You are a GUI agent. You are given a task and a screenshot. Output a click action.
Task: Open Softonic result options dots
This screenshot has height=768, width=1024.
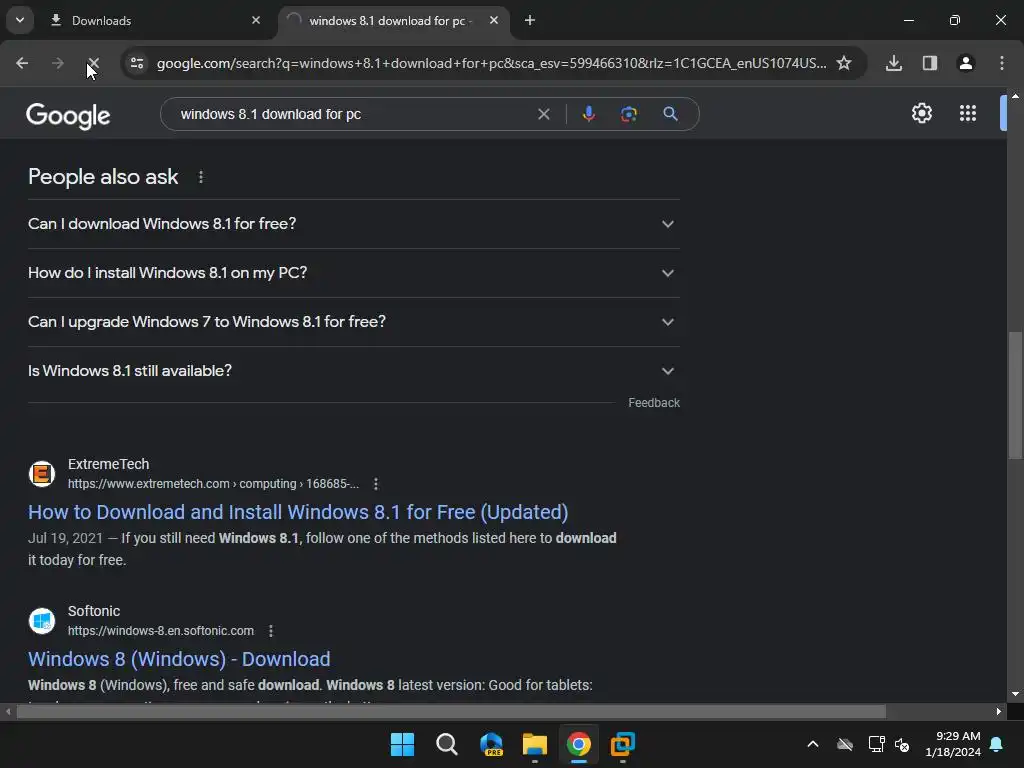point(271,631)
